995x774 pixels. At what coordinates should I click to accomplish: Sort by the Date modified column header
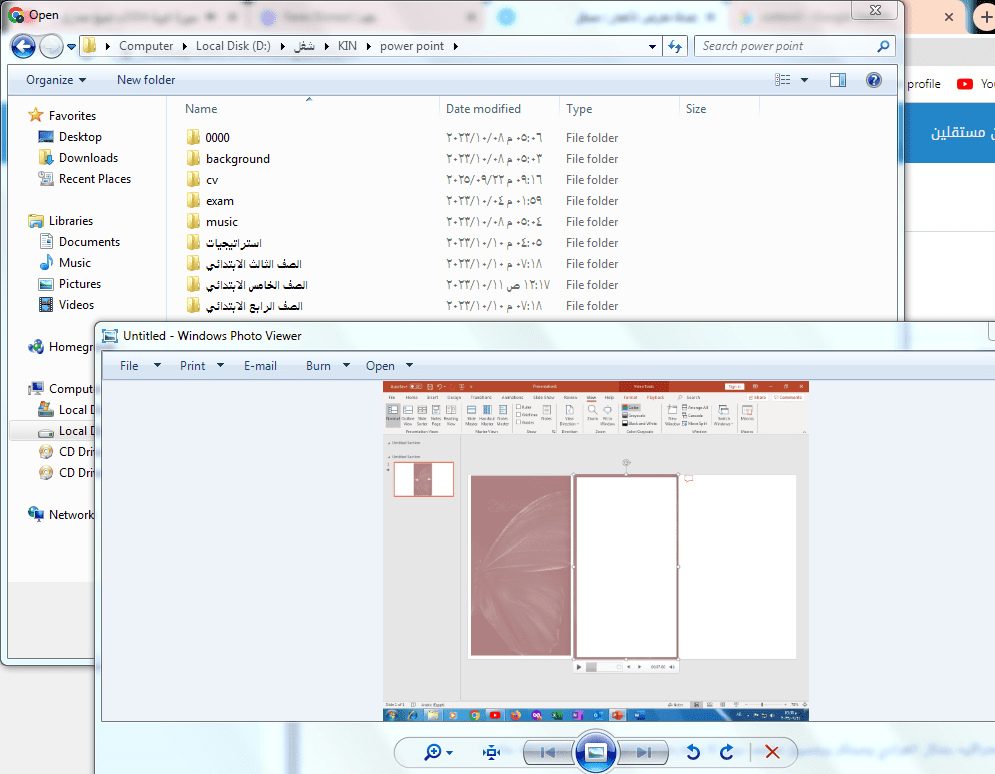483,109
